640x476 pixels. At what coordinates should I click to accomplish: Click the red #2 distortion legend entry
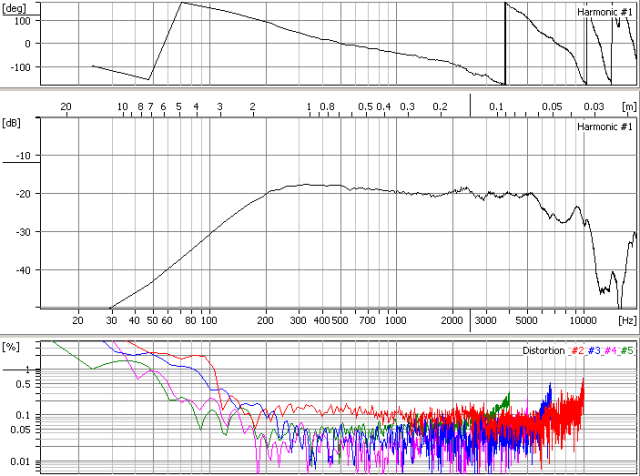(575, 351)
